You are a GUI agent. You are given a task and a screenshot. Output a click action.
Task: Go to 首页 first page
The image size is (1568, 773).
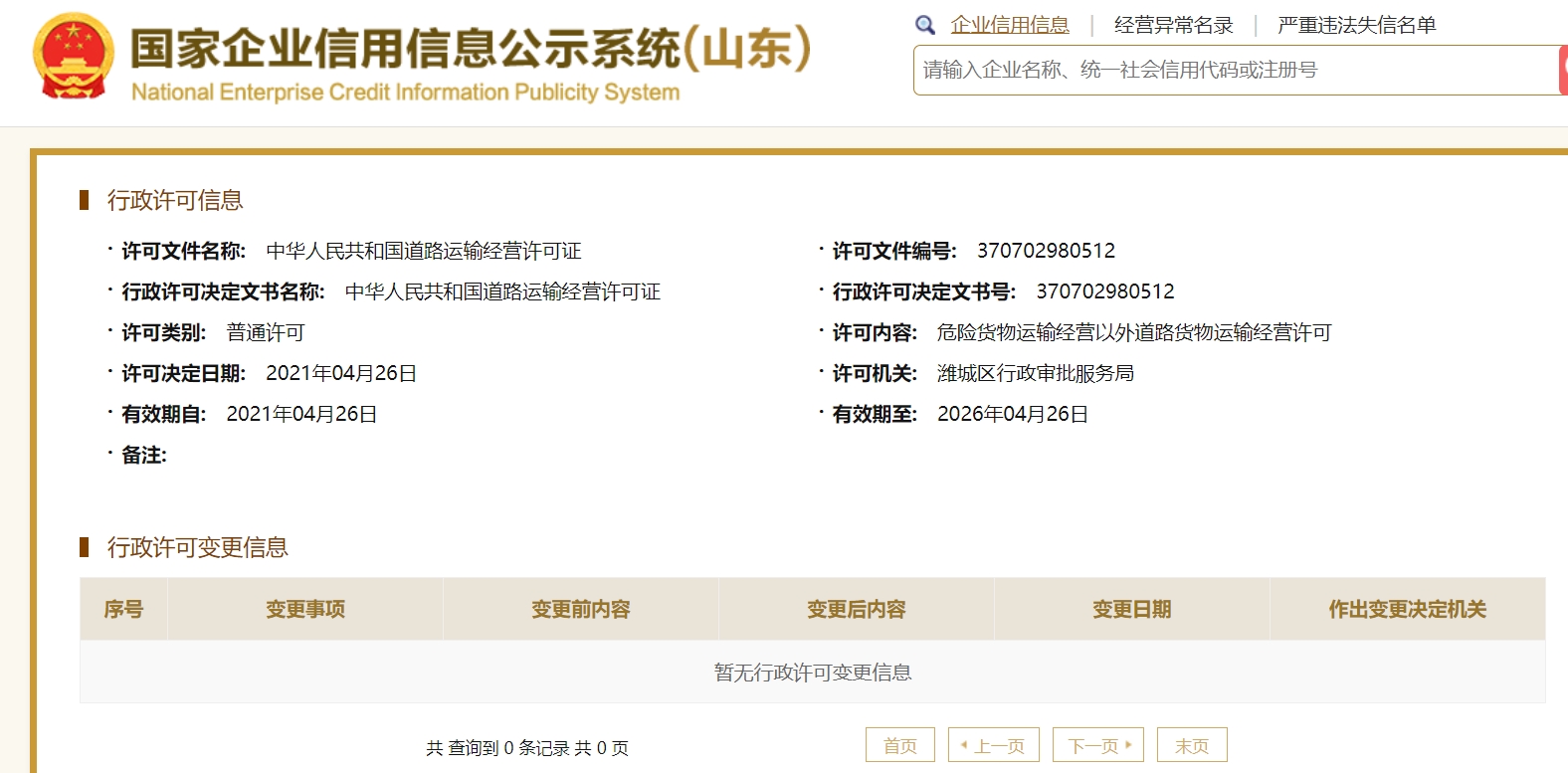click(900, 745)
